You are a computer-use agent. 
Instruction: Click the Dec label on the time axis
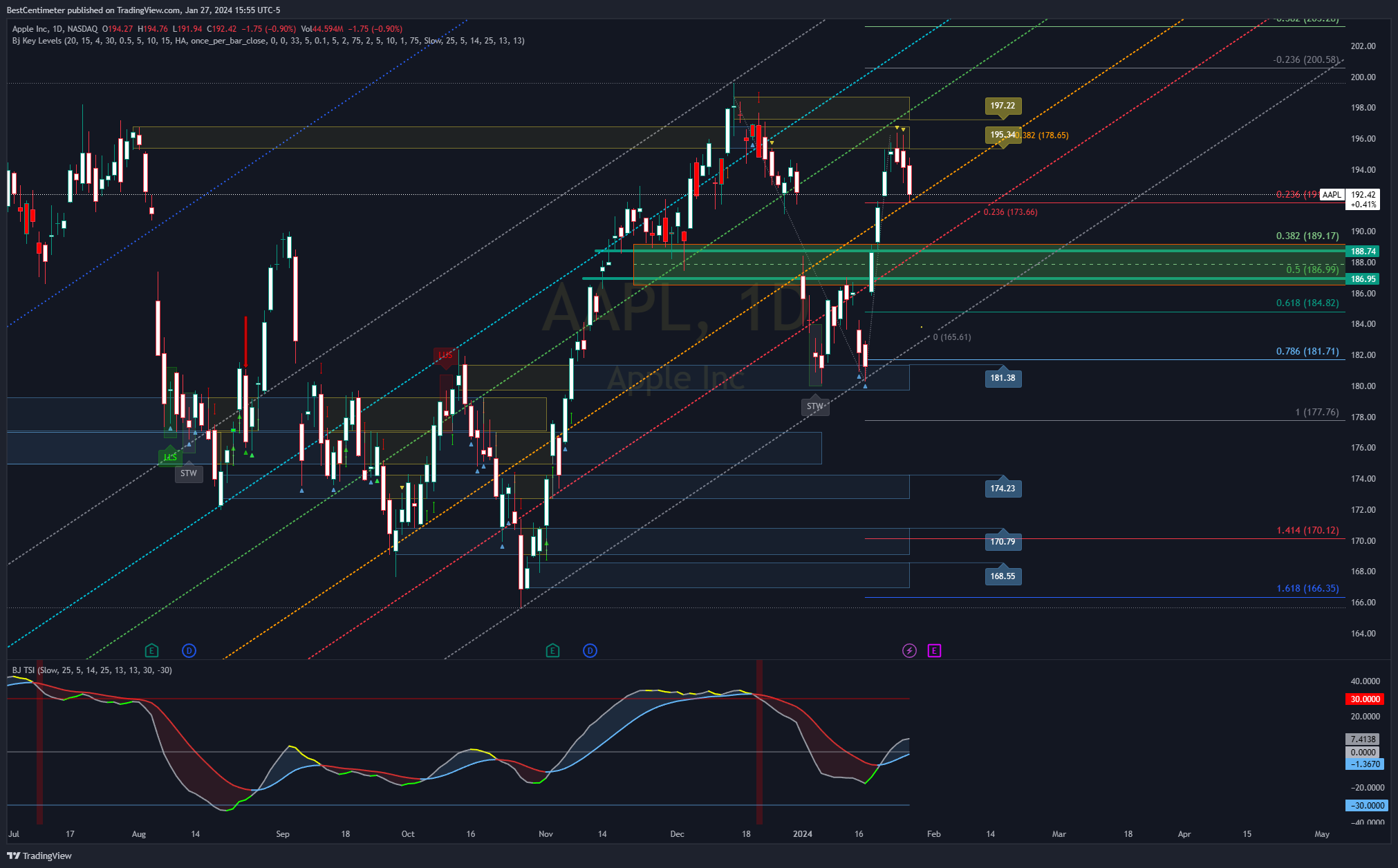point(677,834)
